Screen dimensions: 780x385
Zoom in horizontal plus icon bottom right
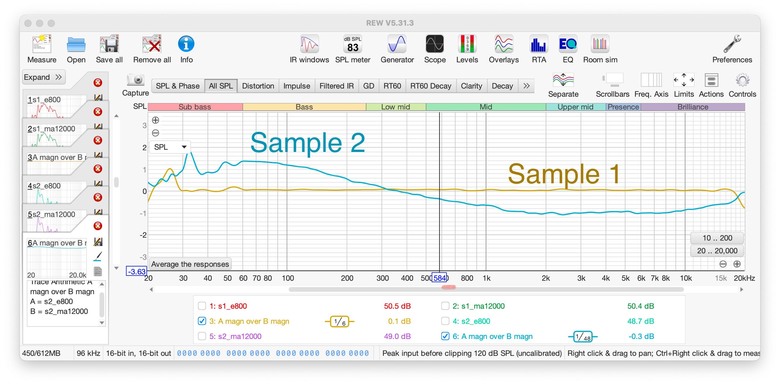click(x=737, y=264)
